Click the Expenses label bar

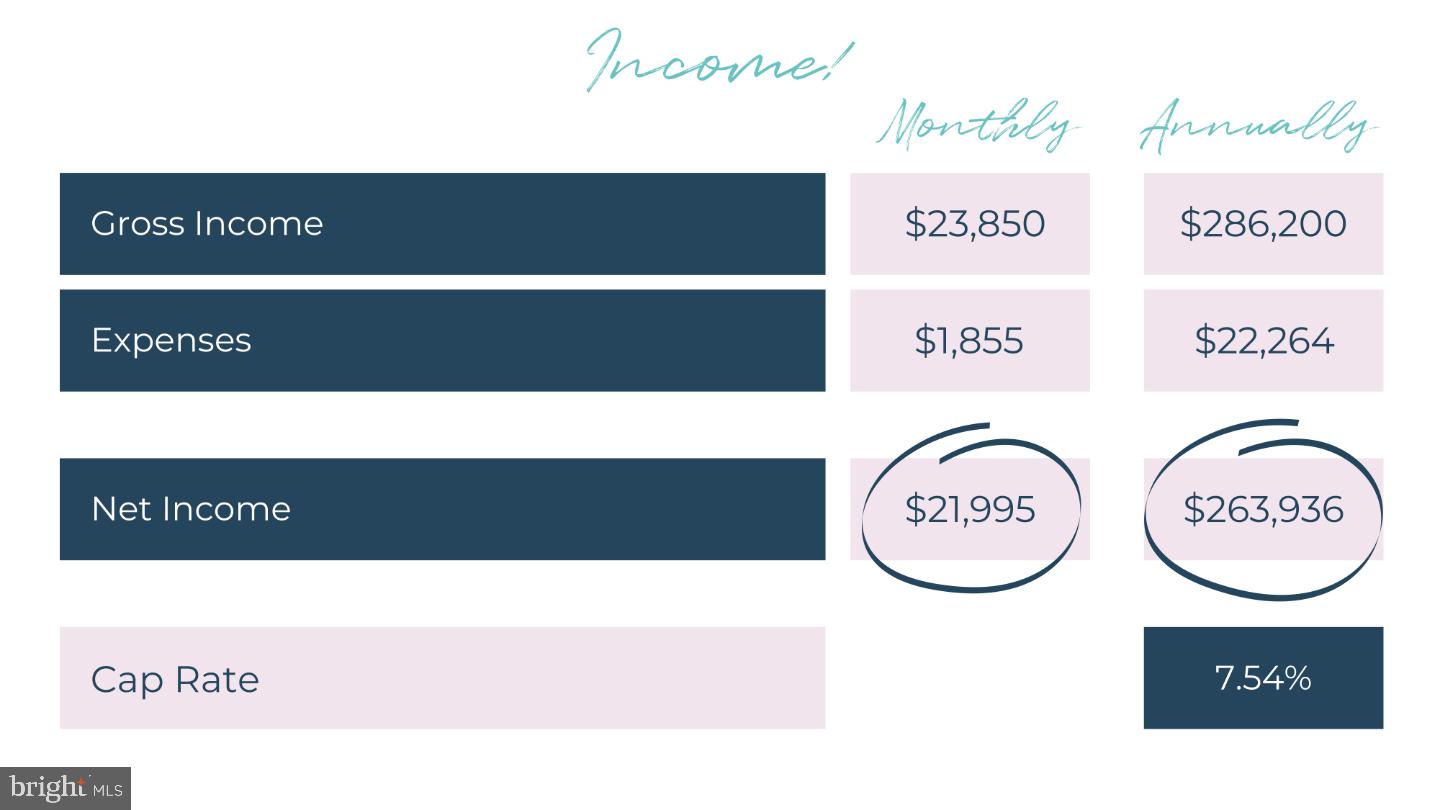click(442, 340)
